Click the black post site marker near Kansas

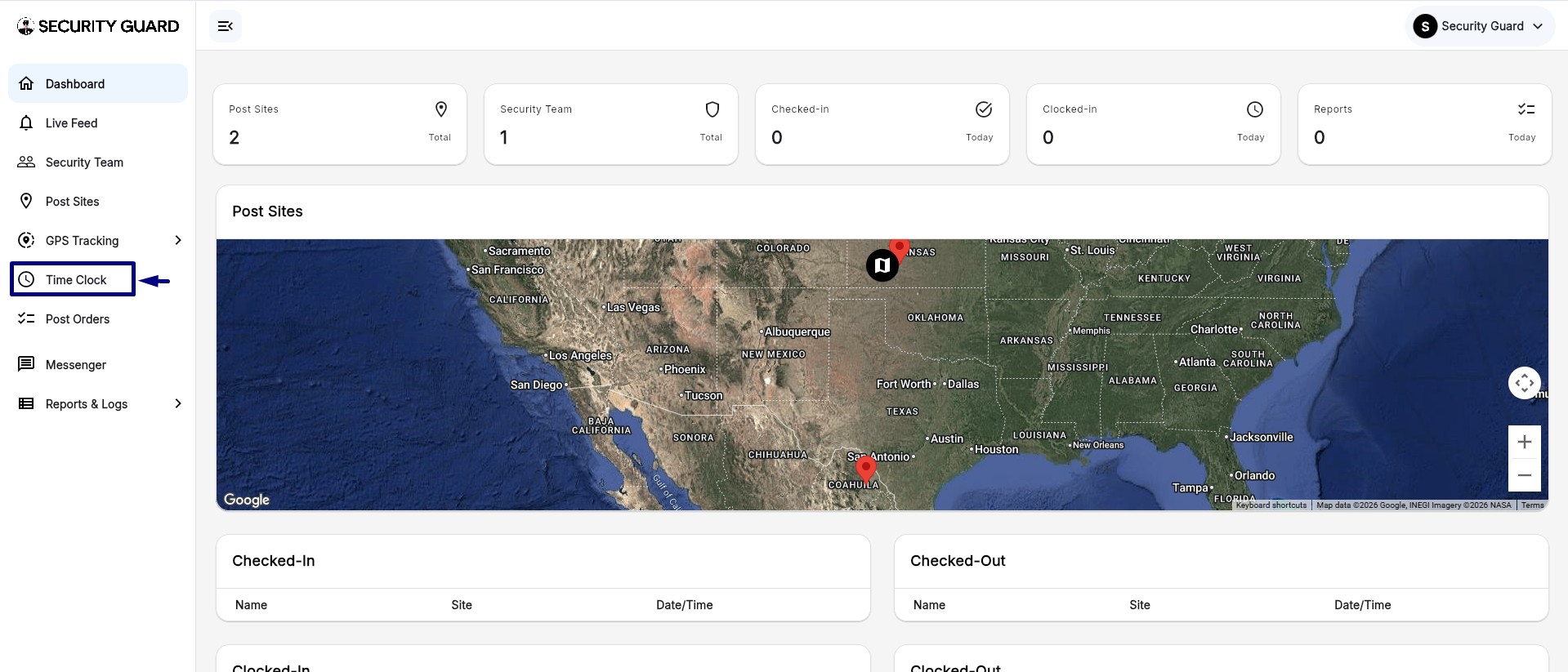click(x=882, y=265)
